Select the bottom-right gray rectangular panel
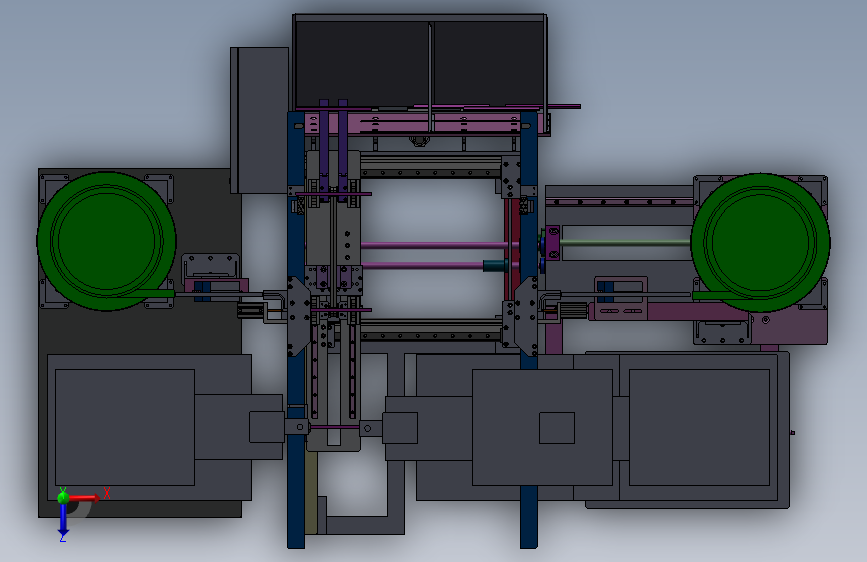 click(699, 428)
